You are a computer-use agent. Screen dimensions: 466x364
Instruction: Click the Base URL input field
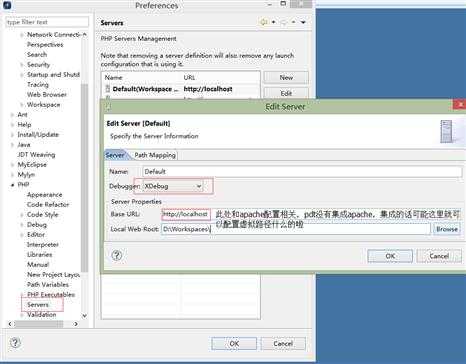(186, 214)
